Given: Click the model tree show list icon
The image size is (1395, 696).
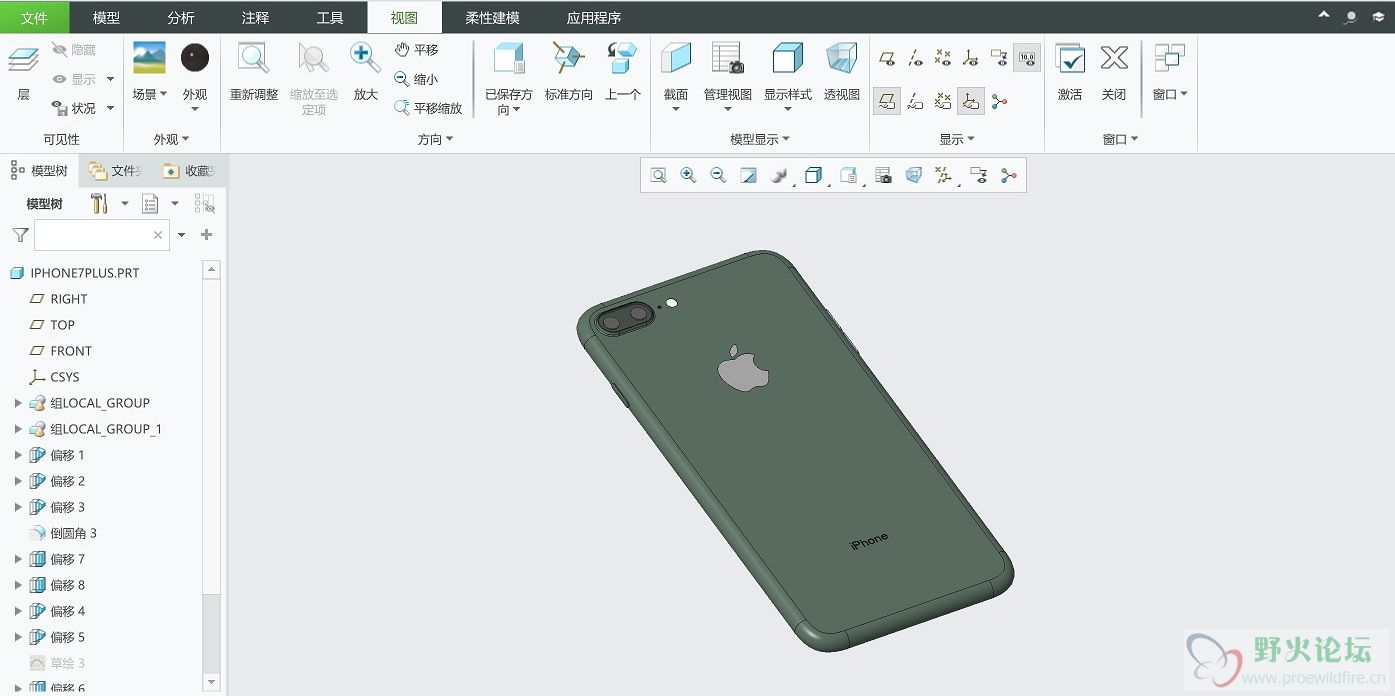Looking at the screenshot, I should click(150, 204).
